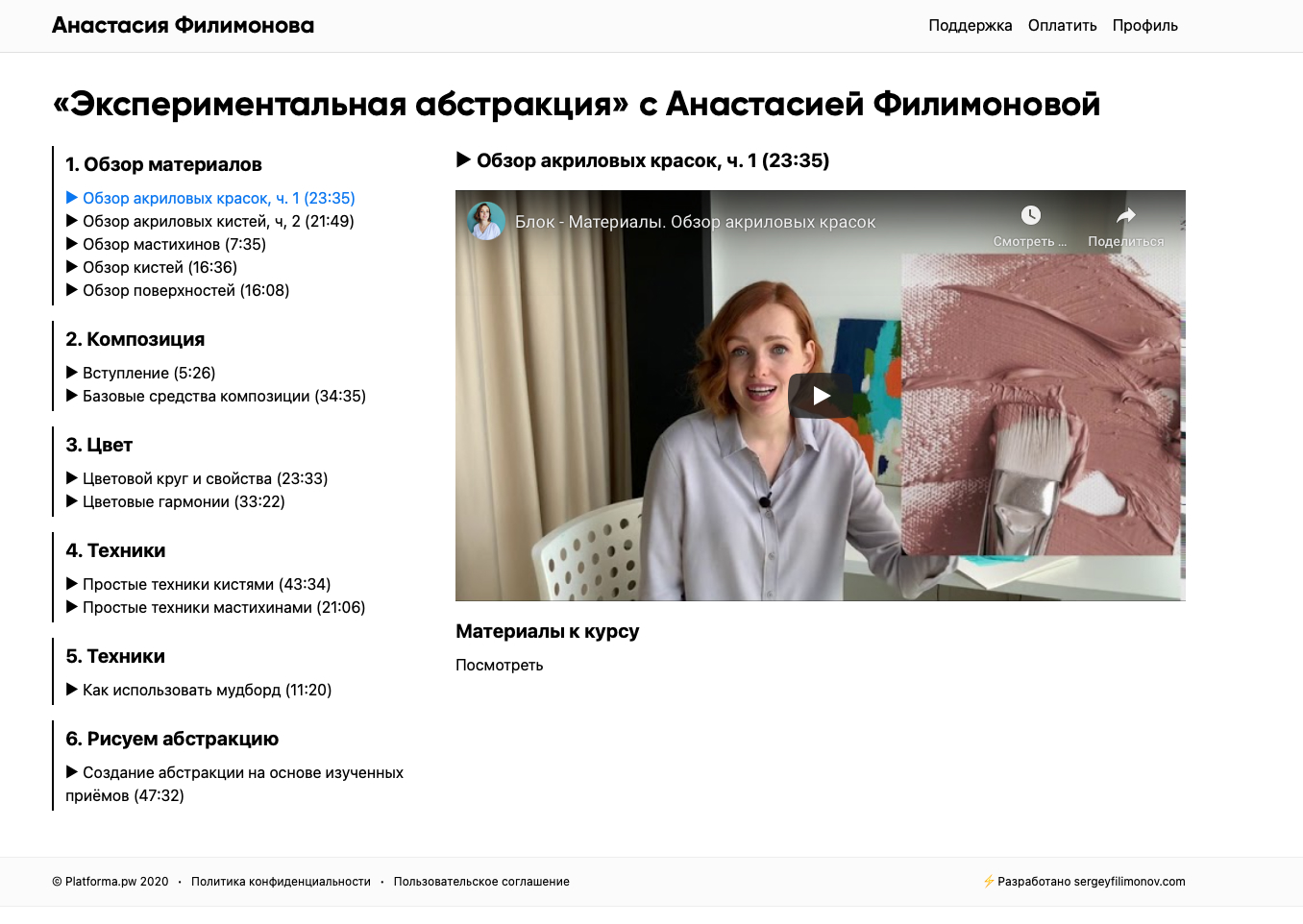Click section heading 2. Композиция
Viewport: 1303px width, 924px height.
135,339
